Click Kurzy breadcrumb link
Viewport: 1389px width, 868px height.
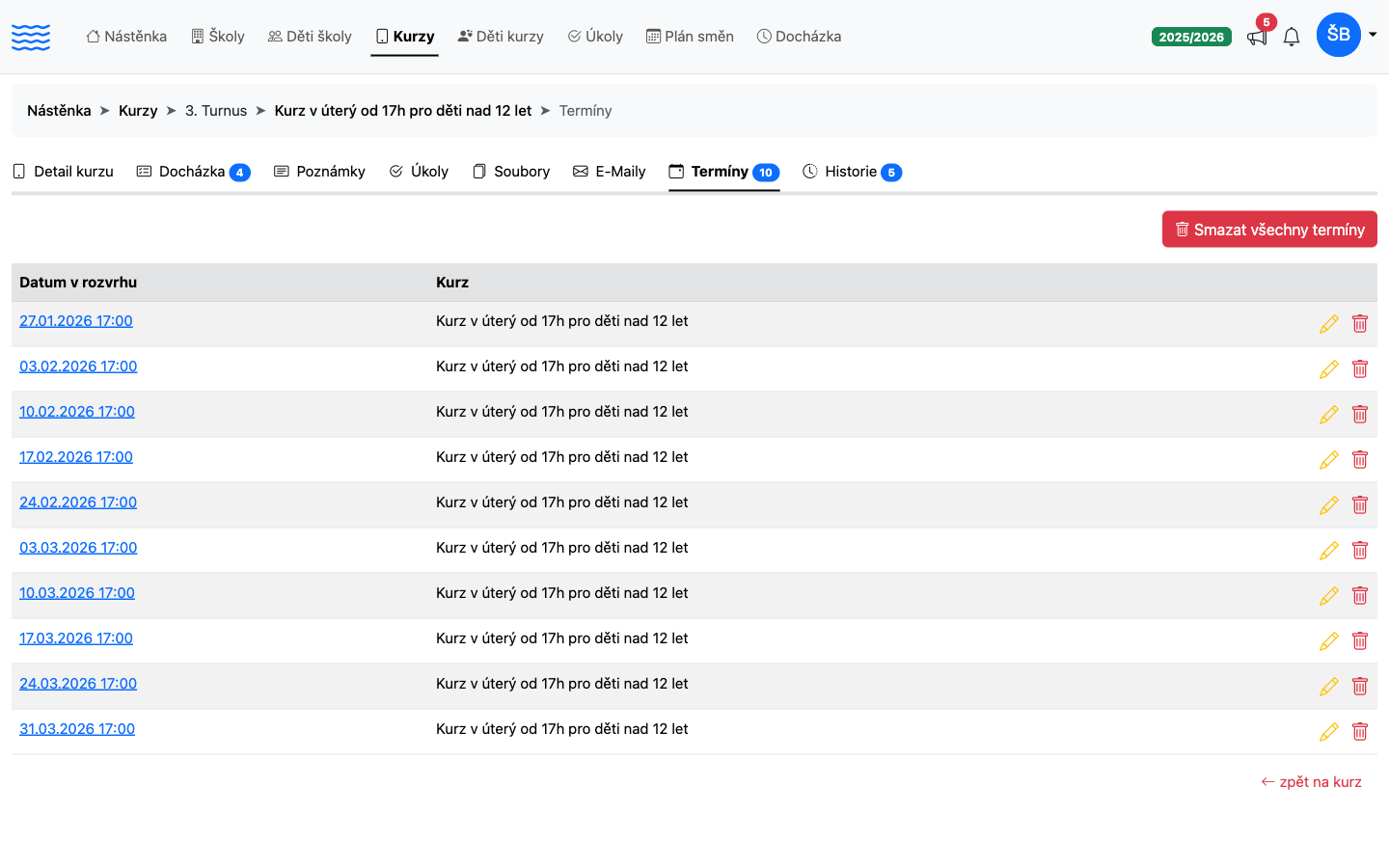pyautogui.click(x=138, y=111)
